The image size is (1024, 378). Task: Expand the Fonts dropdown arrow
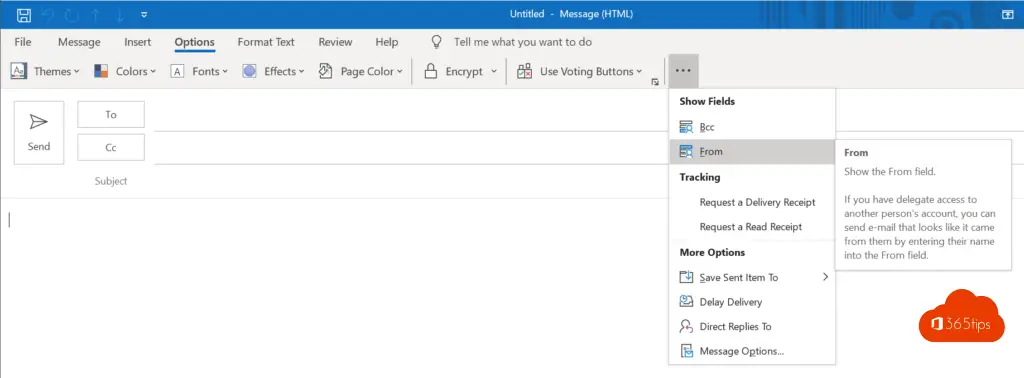(225, 72)
